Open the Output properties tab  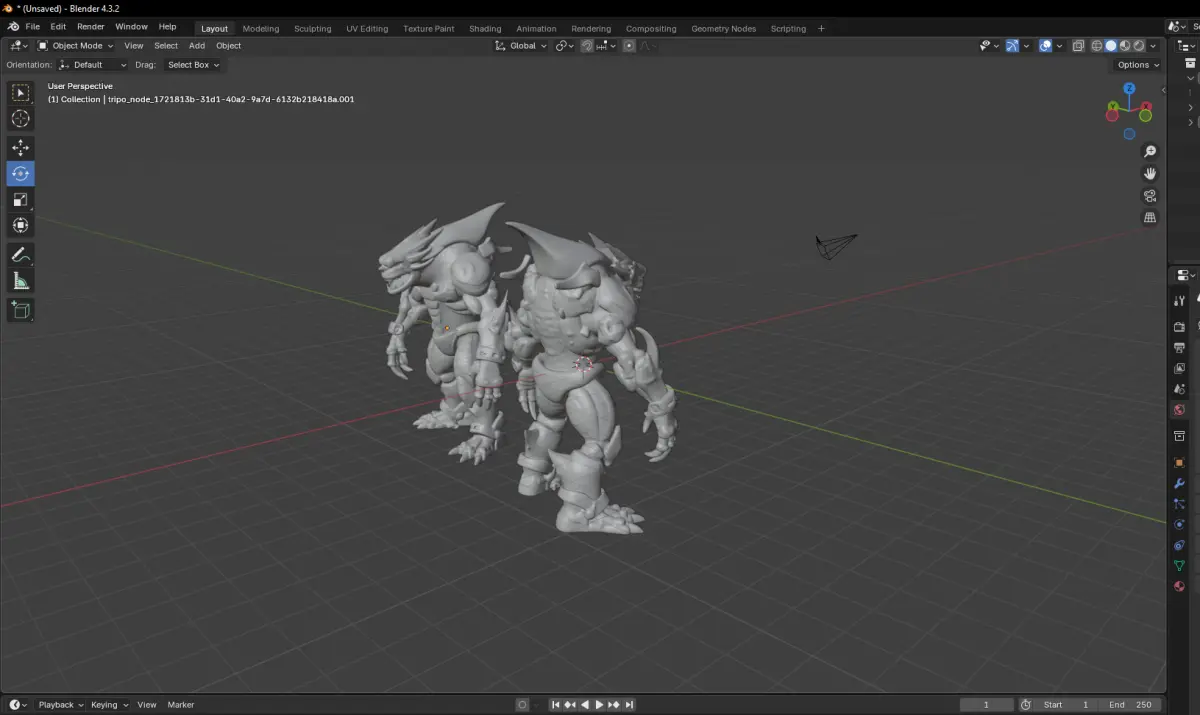pyautogui.click(x=1179, y=348)
